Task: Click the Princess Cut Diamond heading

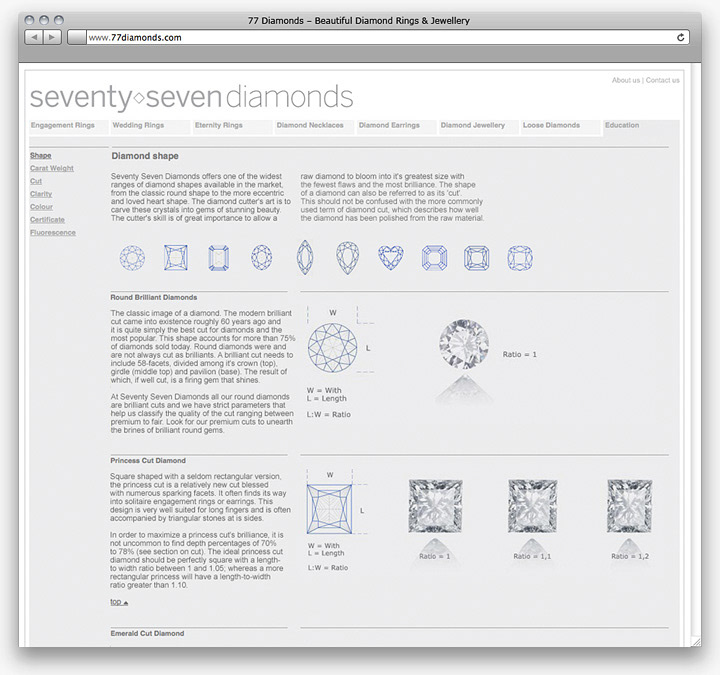Action: pos(148,461)
